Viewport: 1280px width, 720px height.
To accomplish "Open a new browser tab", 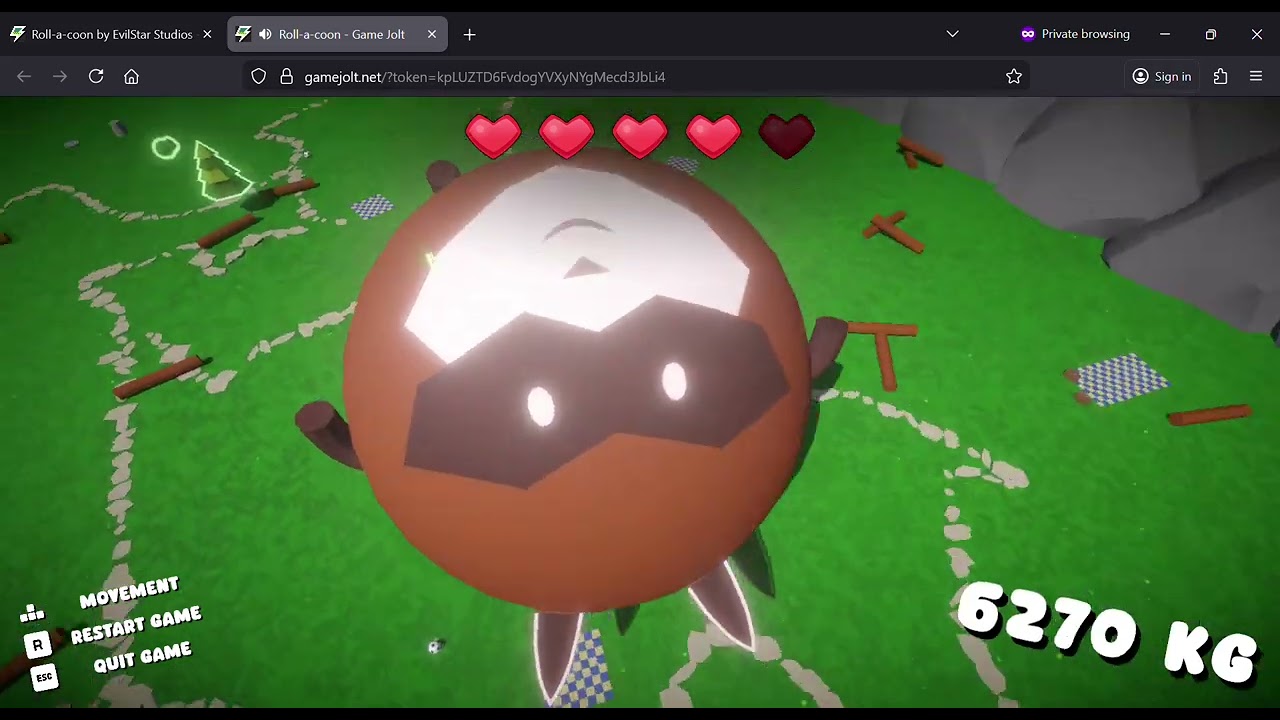I will [469, 34].
